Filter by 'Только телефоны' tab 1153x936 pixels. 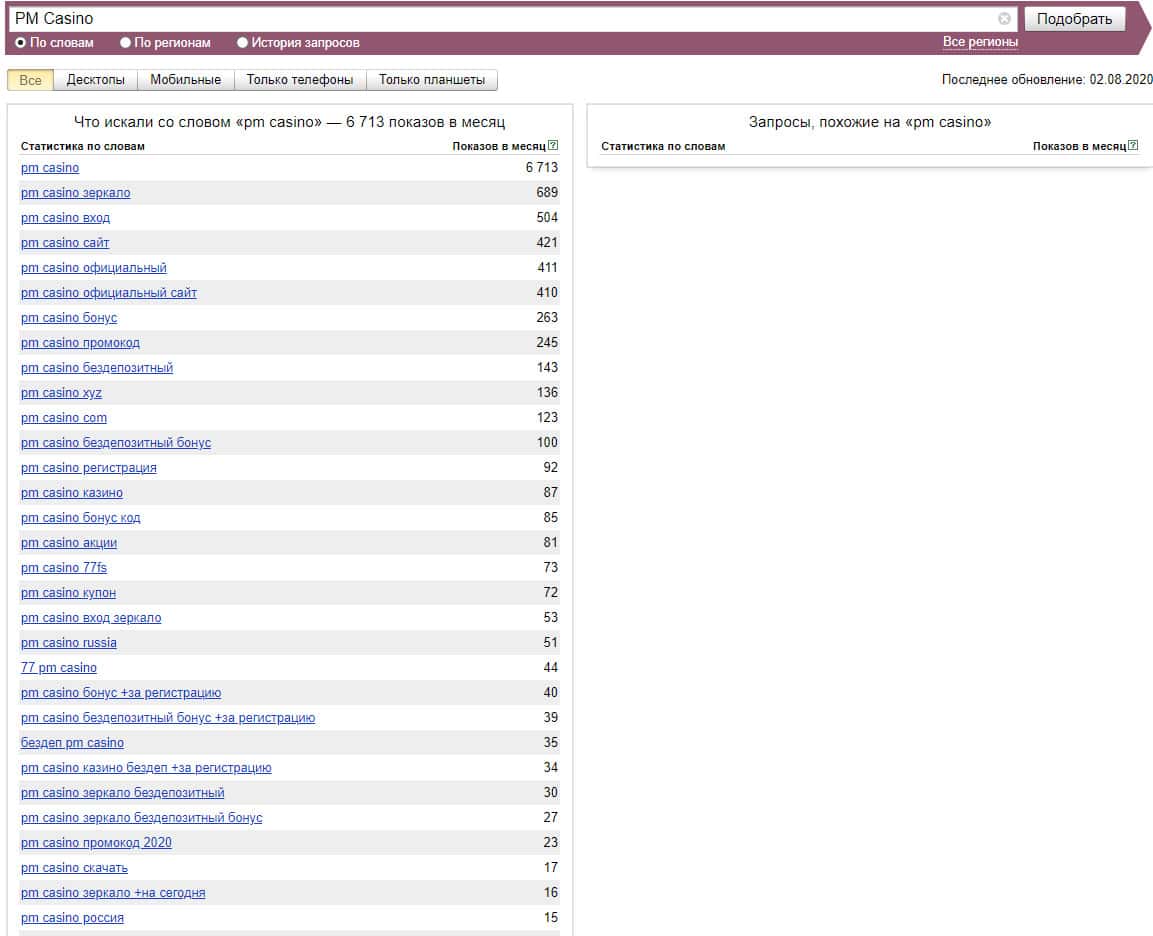(x=300, y=80)
